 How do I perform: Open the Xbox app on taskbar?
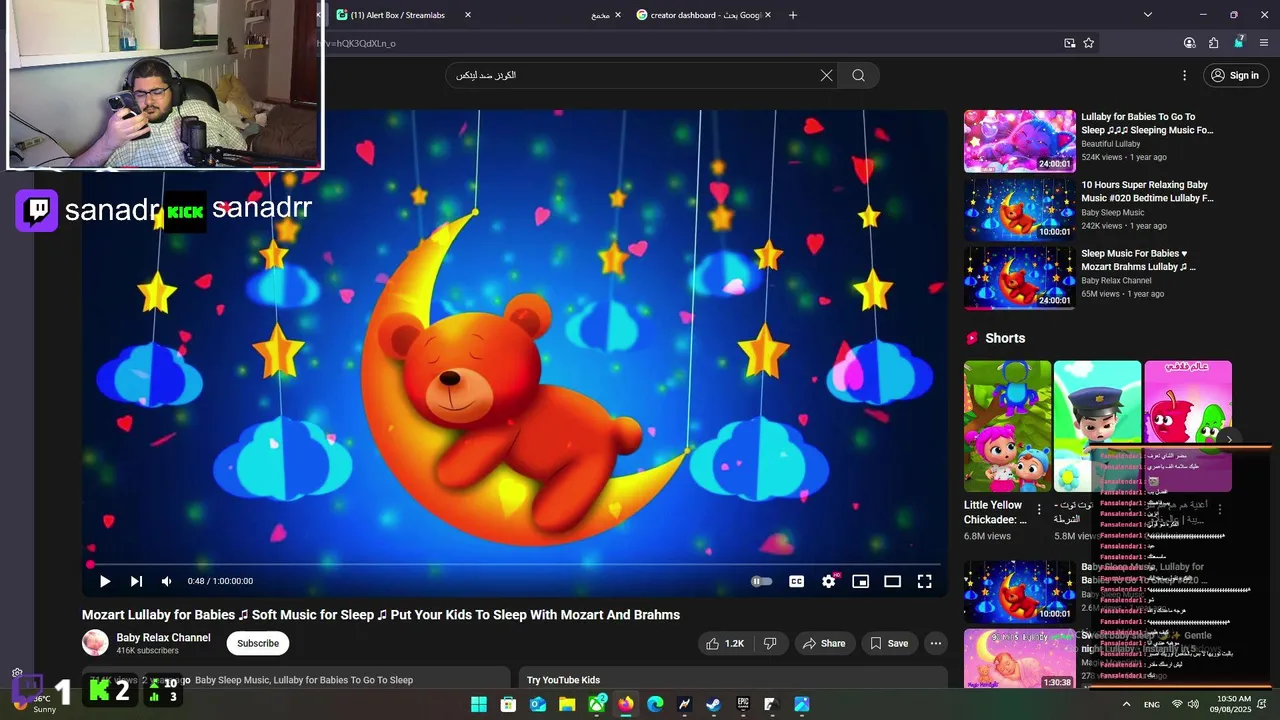click(596, 705)
